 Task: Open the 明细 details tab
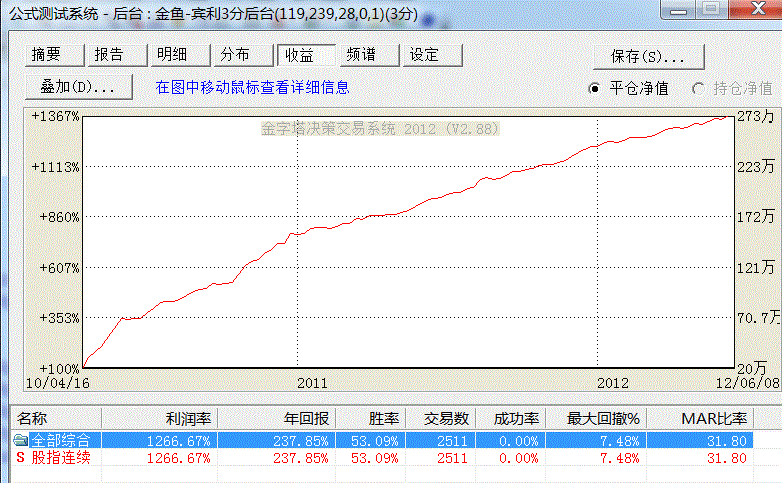tap(180, 55)
